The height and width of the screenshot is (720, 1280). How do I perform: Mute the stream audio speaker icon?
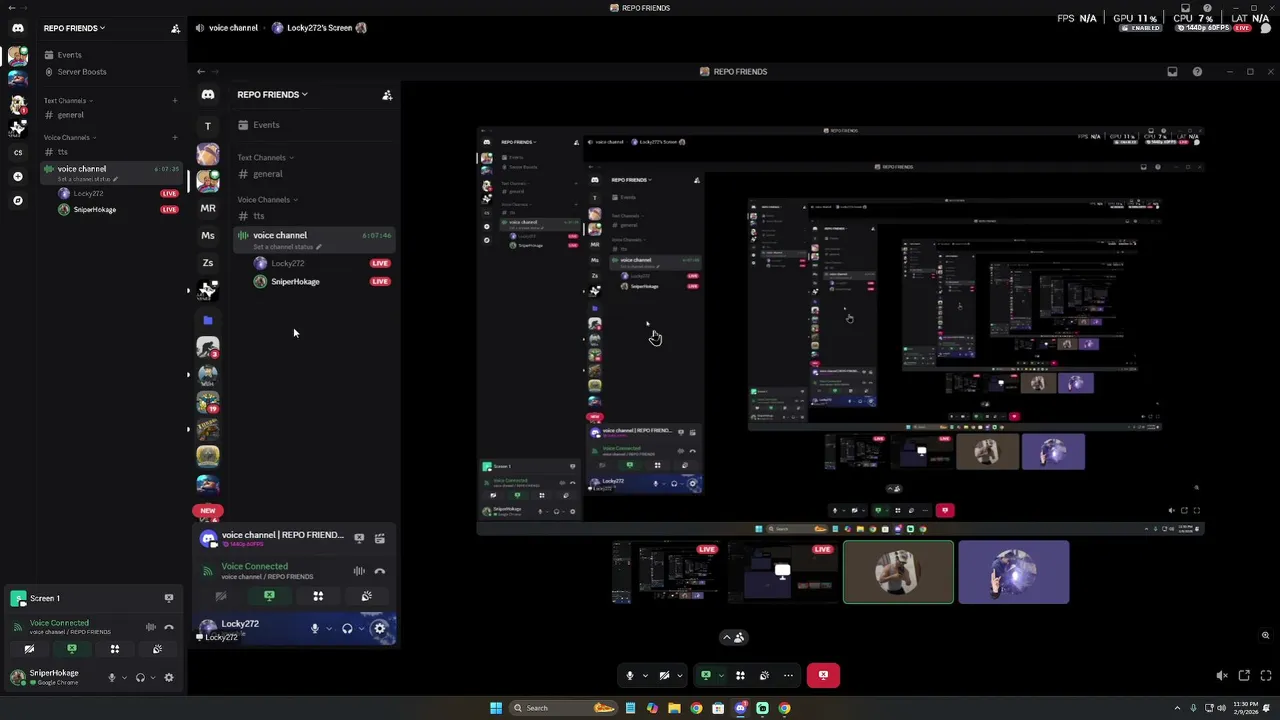(x=1222, y=676)
